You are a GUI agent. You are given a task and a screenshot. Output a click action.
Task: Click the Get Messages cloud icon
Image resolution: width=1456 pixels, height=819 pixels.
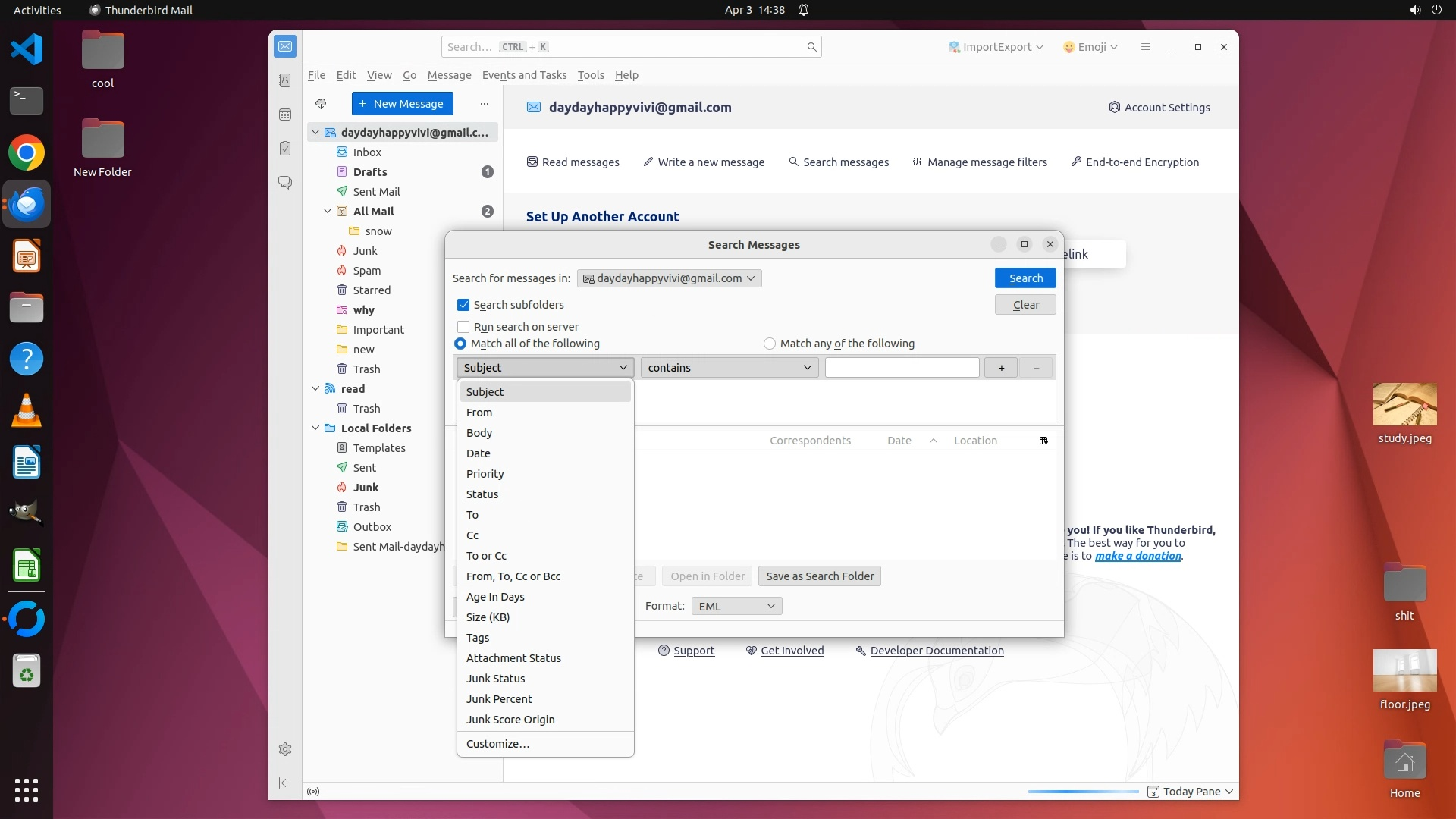click(x=321, y=104)
